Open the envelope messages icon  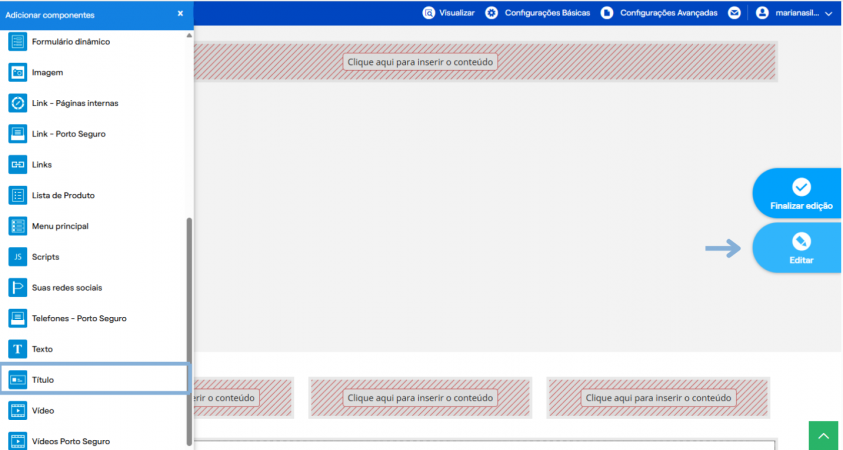pyautogui.click(x=734, y=13)
